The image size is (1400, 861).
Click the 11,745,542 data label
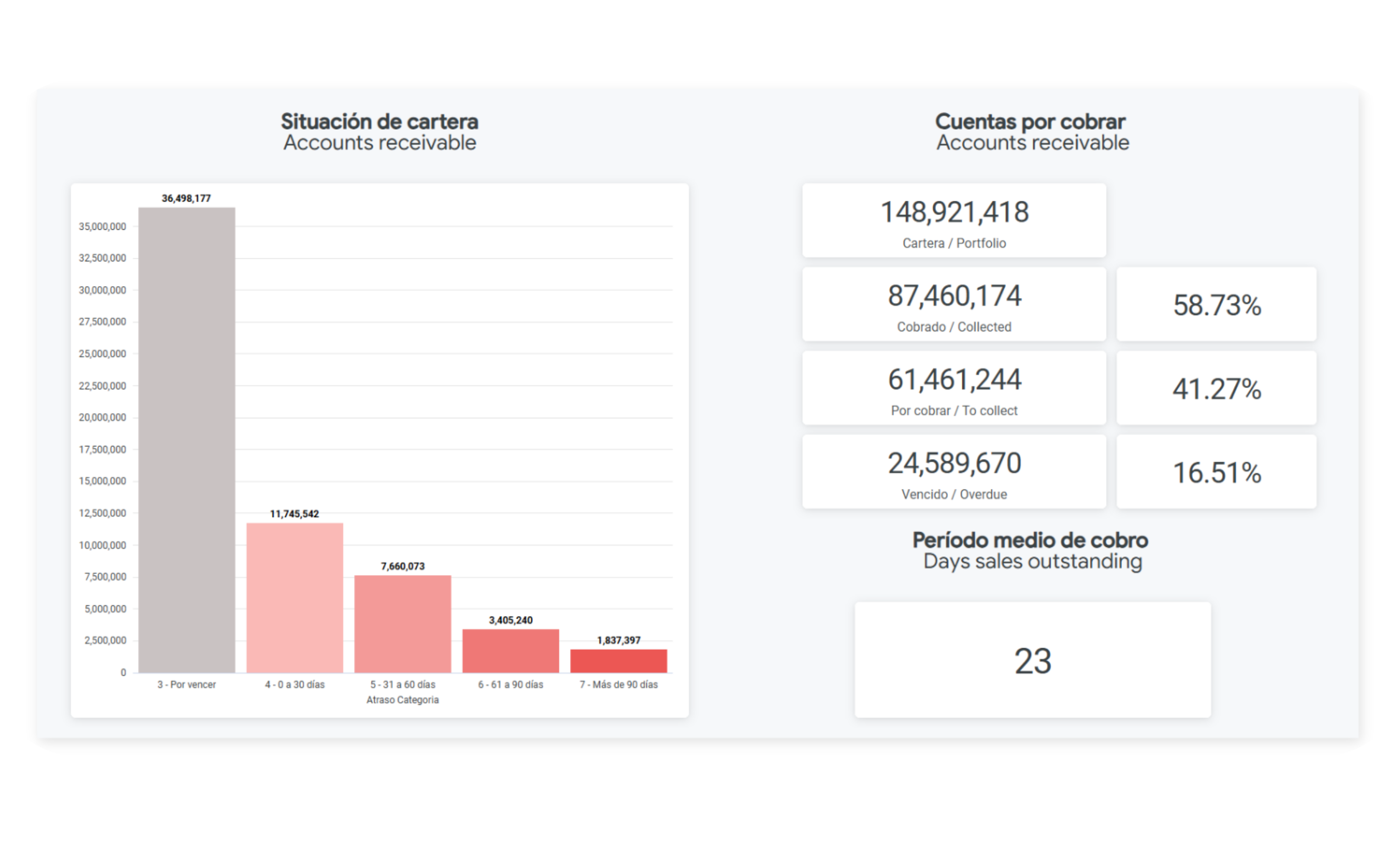295,513
